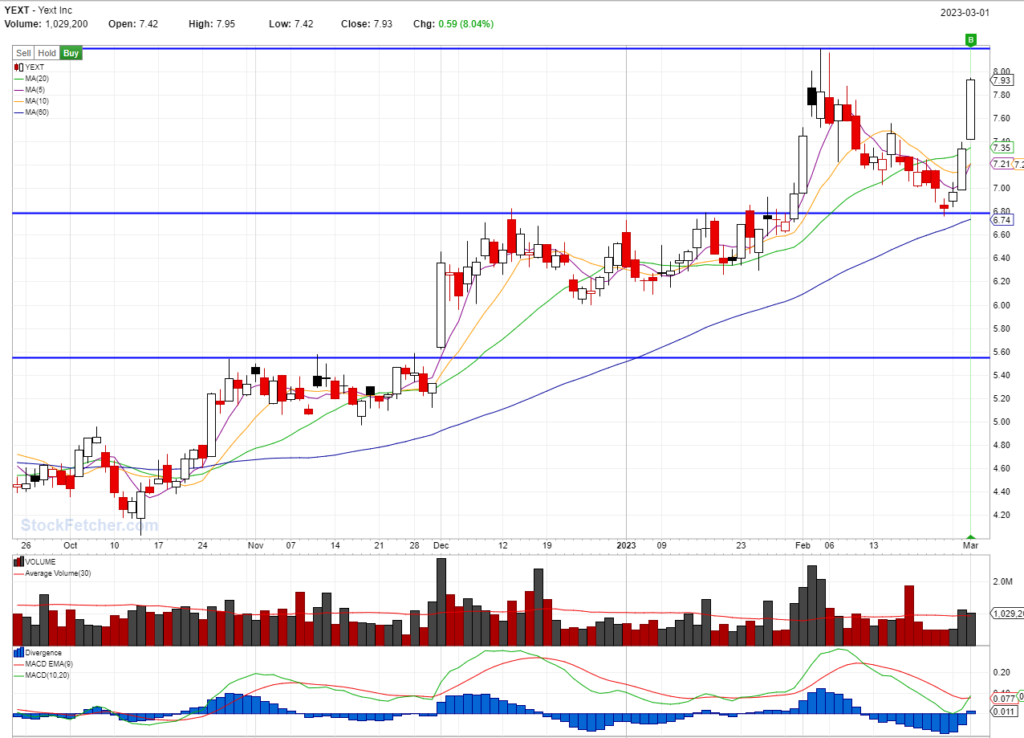Click the 5.00 price axis label
Screen dimensions: 1024x738
[1001, 422]
